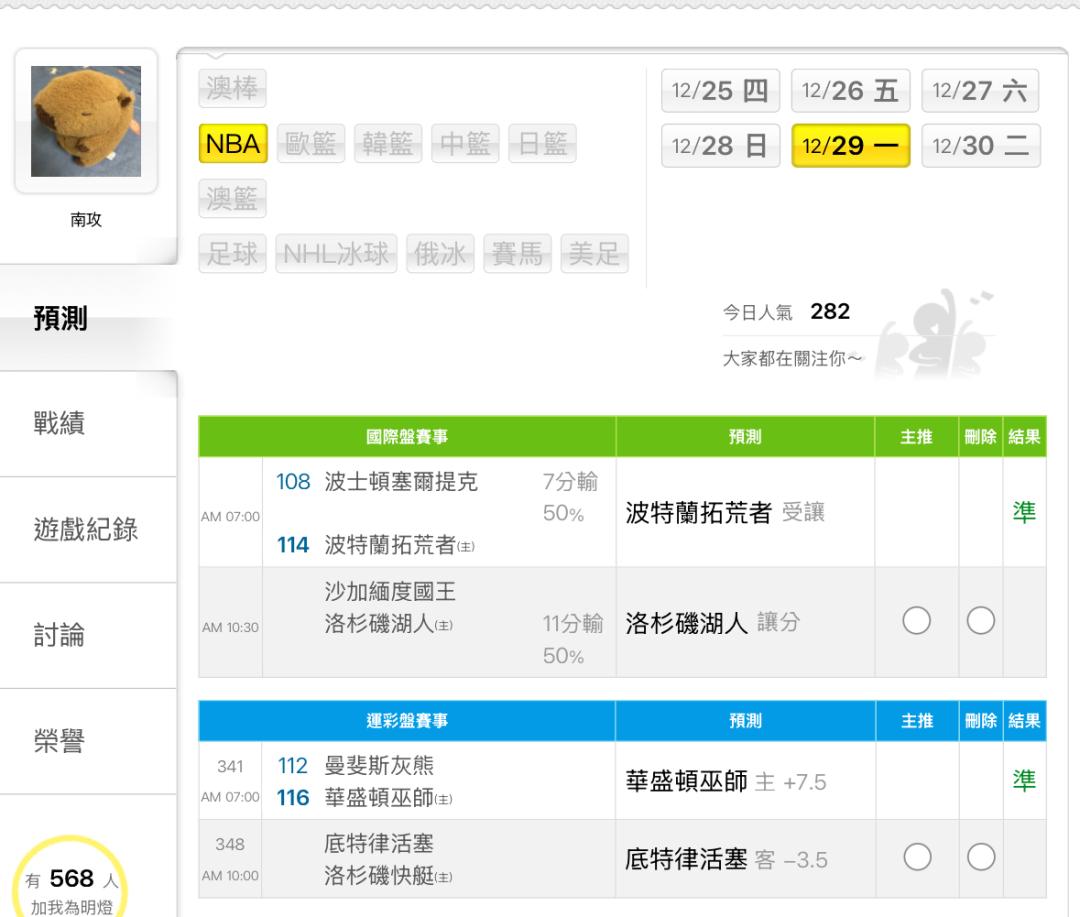Select the 賽馬 category tab
This screenshot has height=917, width=1080.
point(518,254)
